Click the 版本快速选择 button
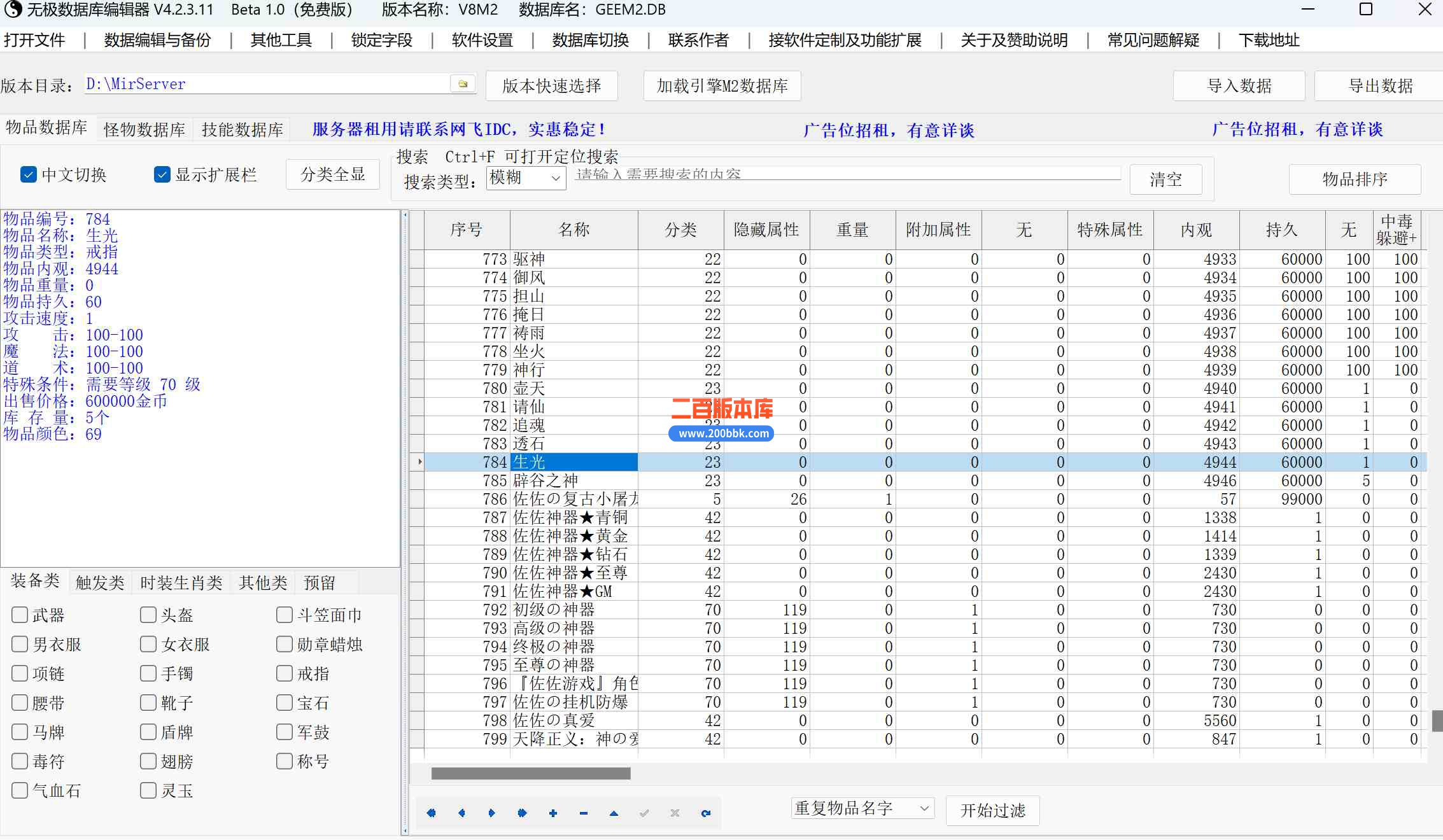 click(x=551, y=86)
